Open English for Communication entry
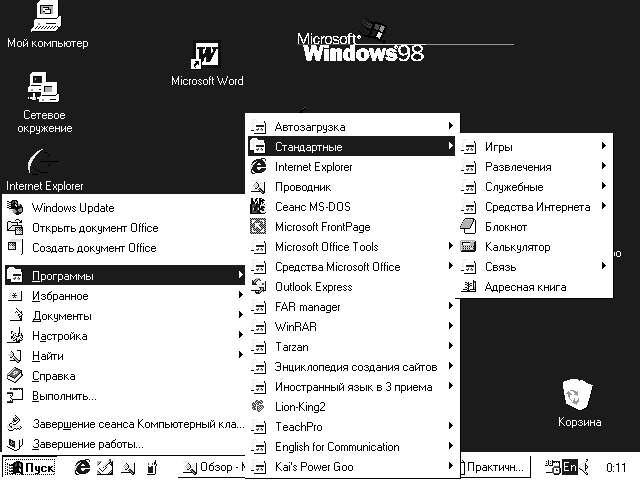Viewport: 640px width, 480px height. 352,447
